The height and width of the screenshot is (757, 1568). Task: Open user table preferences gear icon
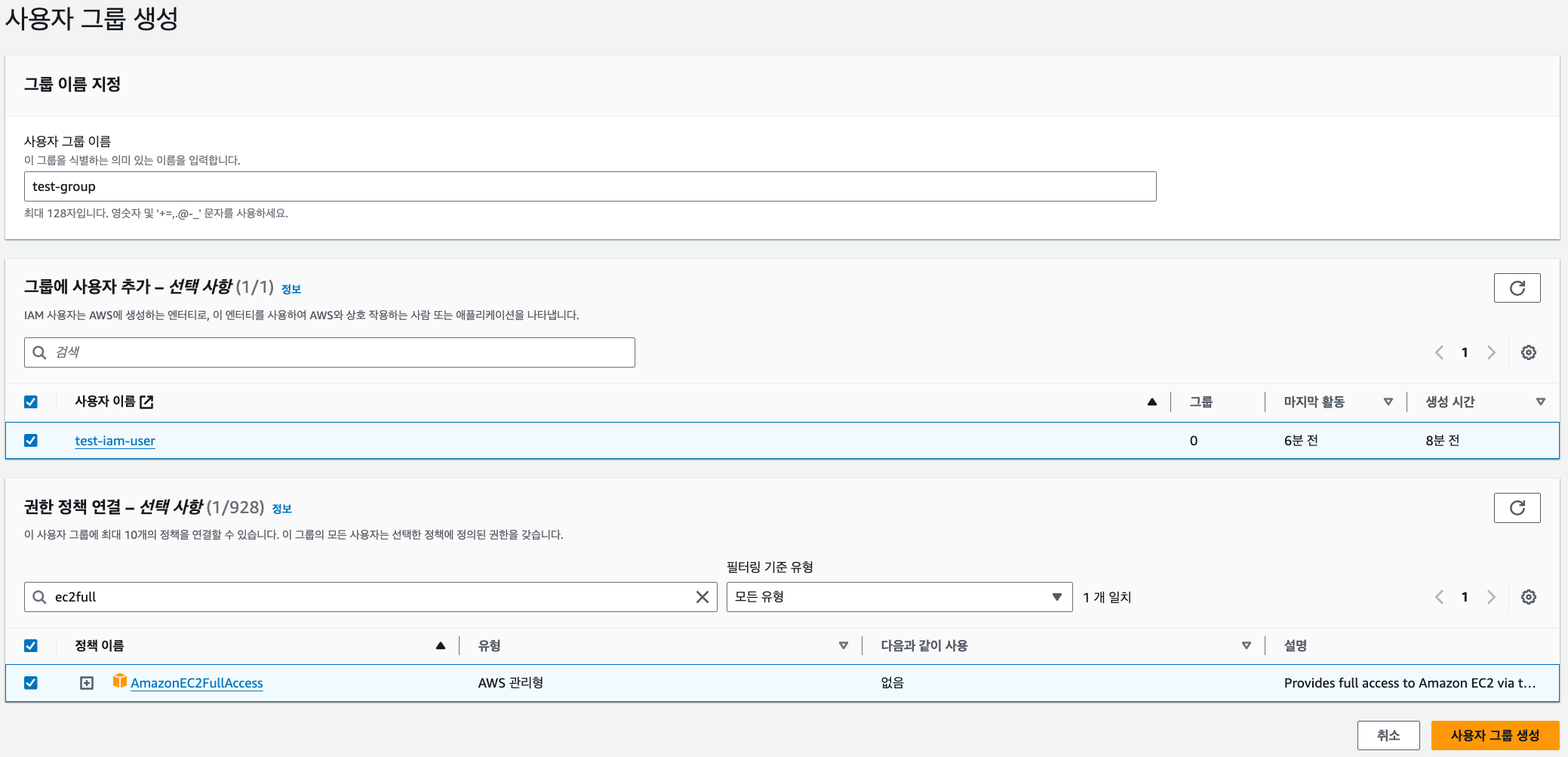(1528, 352)
